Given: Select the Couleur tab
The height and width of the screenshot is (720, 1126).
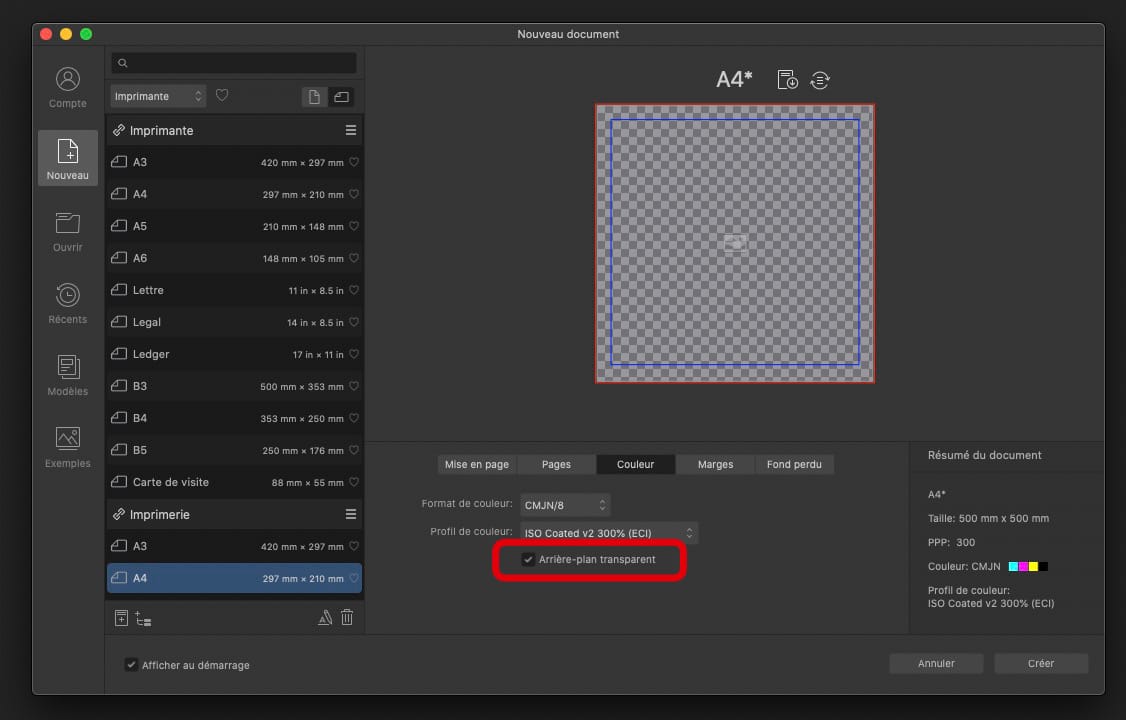Looking at the screenshot, I should [x=636, y=464].
